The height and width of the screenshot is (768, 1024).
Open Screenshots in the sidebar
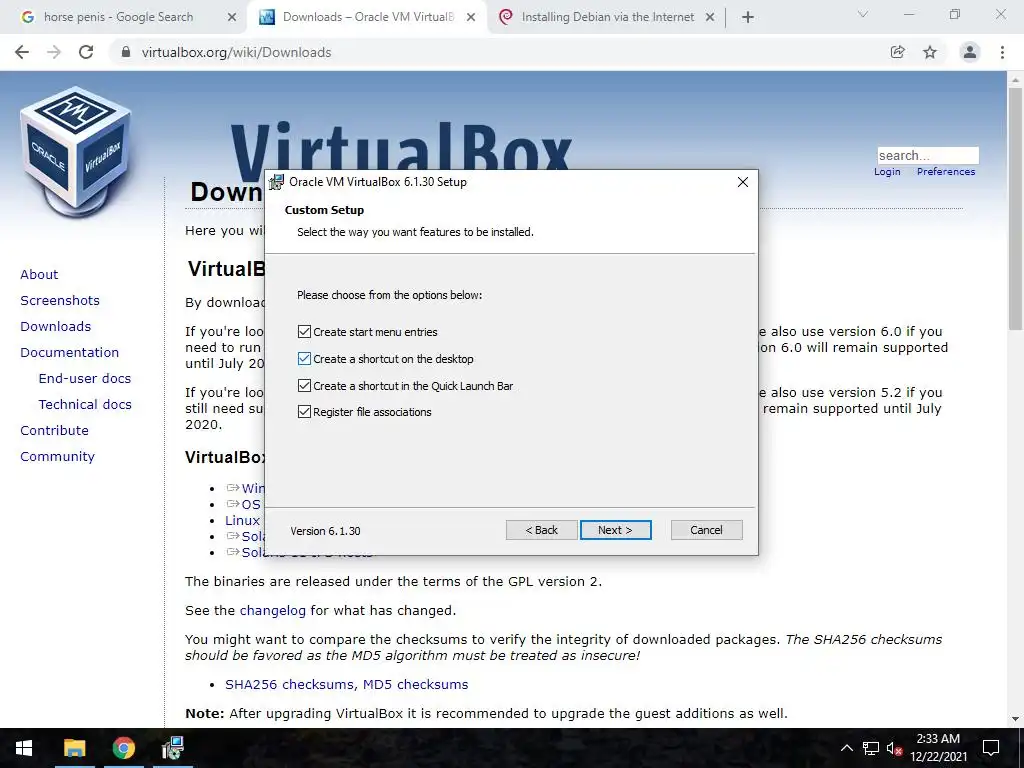(x=60, y=300)
